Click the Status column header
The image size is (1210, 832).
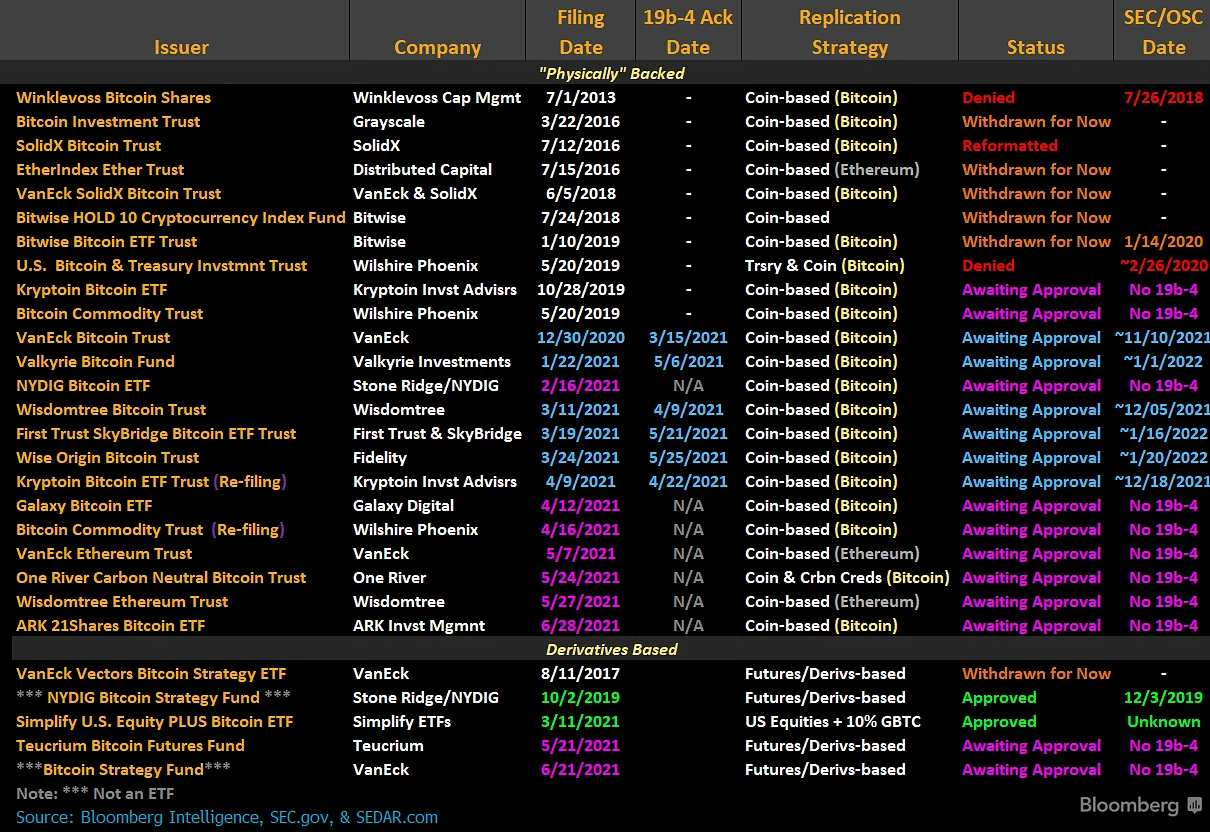pos(1035,47)
